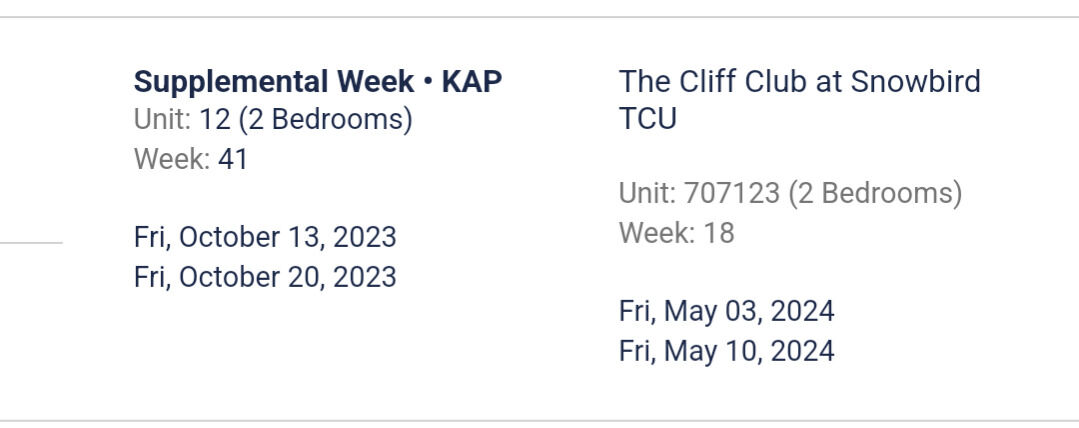The width and height of the screenshot is (1079, 428).
Task: Click the Unit label beside 707123
Action: (646, 193)
